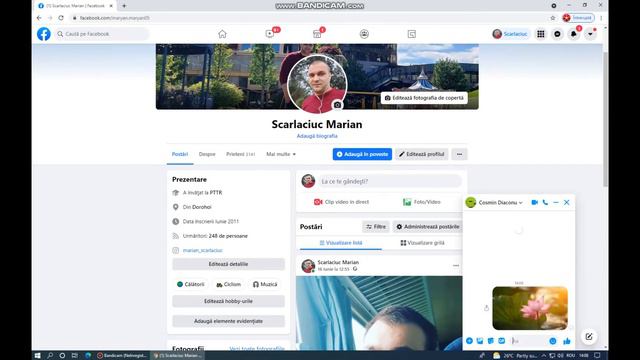640x360 pixels.
Task: Open the Facebook logo home link
Action: click(44, 34)
